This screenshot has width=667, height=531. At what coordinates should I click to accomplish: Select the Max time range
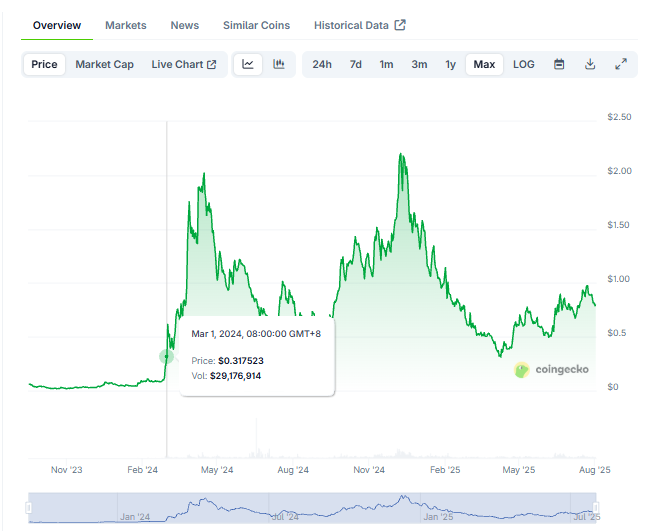pos(485,64)
